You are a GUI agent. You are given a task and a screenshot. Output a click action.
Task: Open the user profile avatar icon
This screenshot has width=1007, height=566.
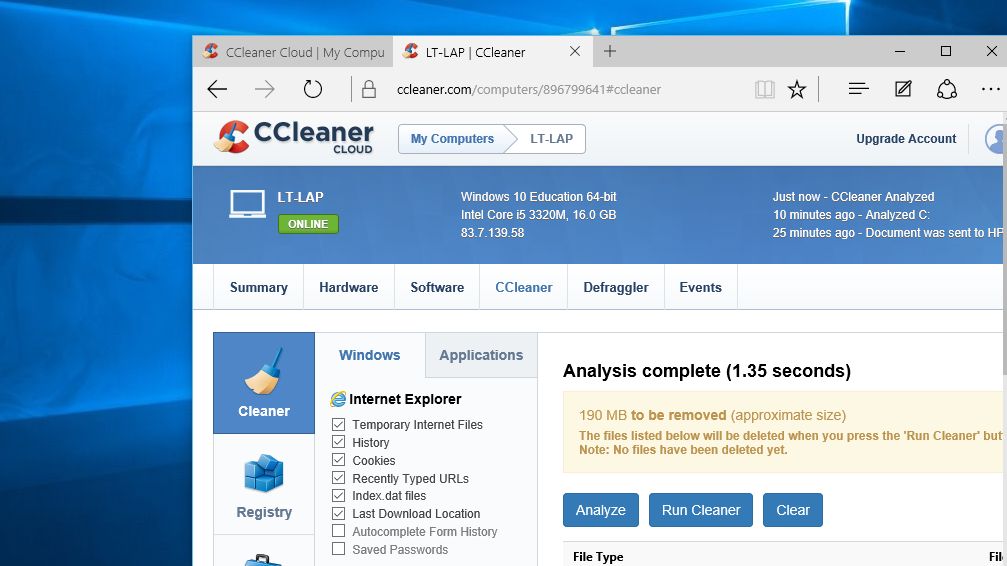click(996, 139)
